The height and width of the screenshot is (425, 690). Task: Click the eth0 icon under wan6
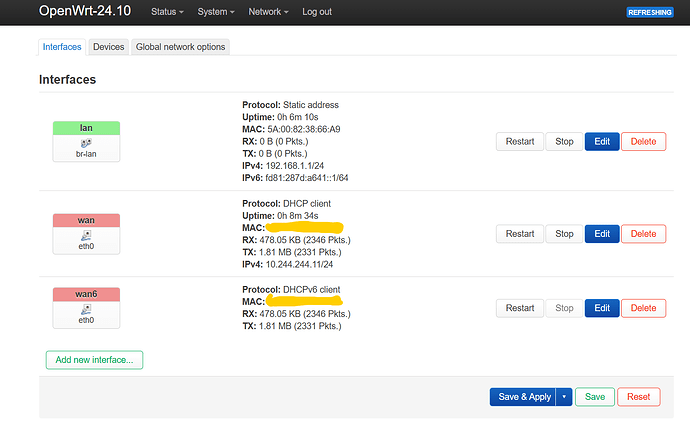click(x=85, y=310)
